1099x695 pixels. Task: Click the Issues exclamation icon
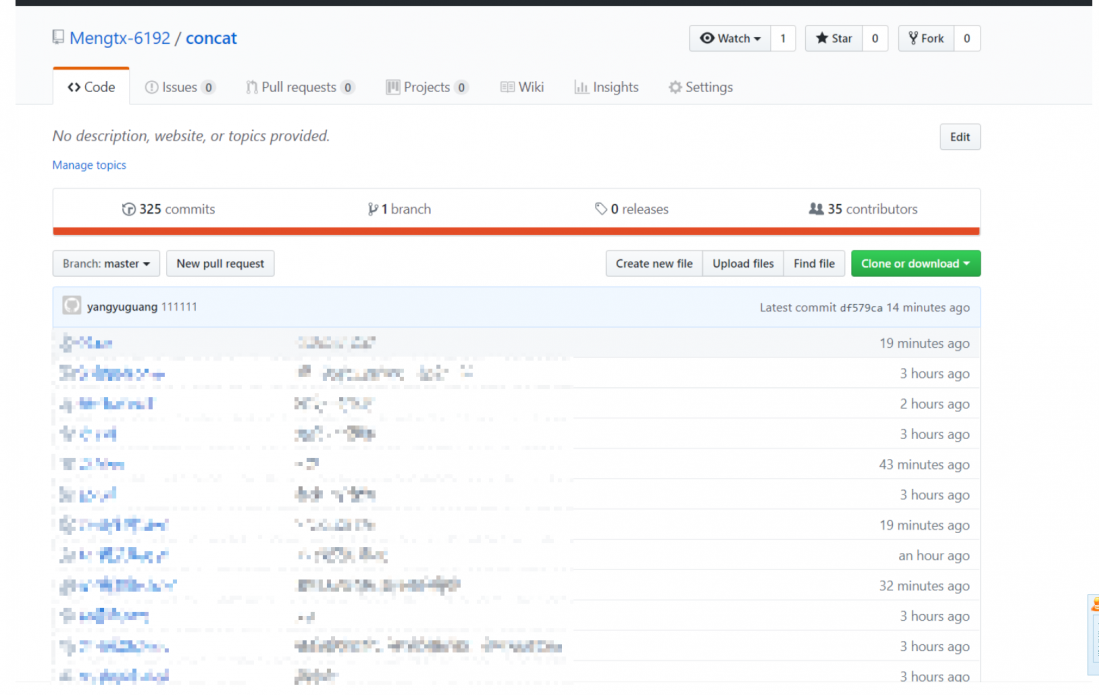point(151,87)
